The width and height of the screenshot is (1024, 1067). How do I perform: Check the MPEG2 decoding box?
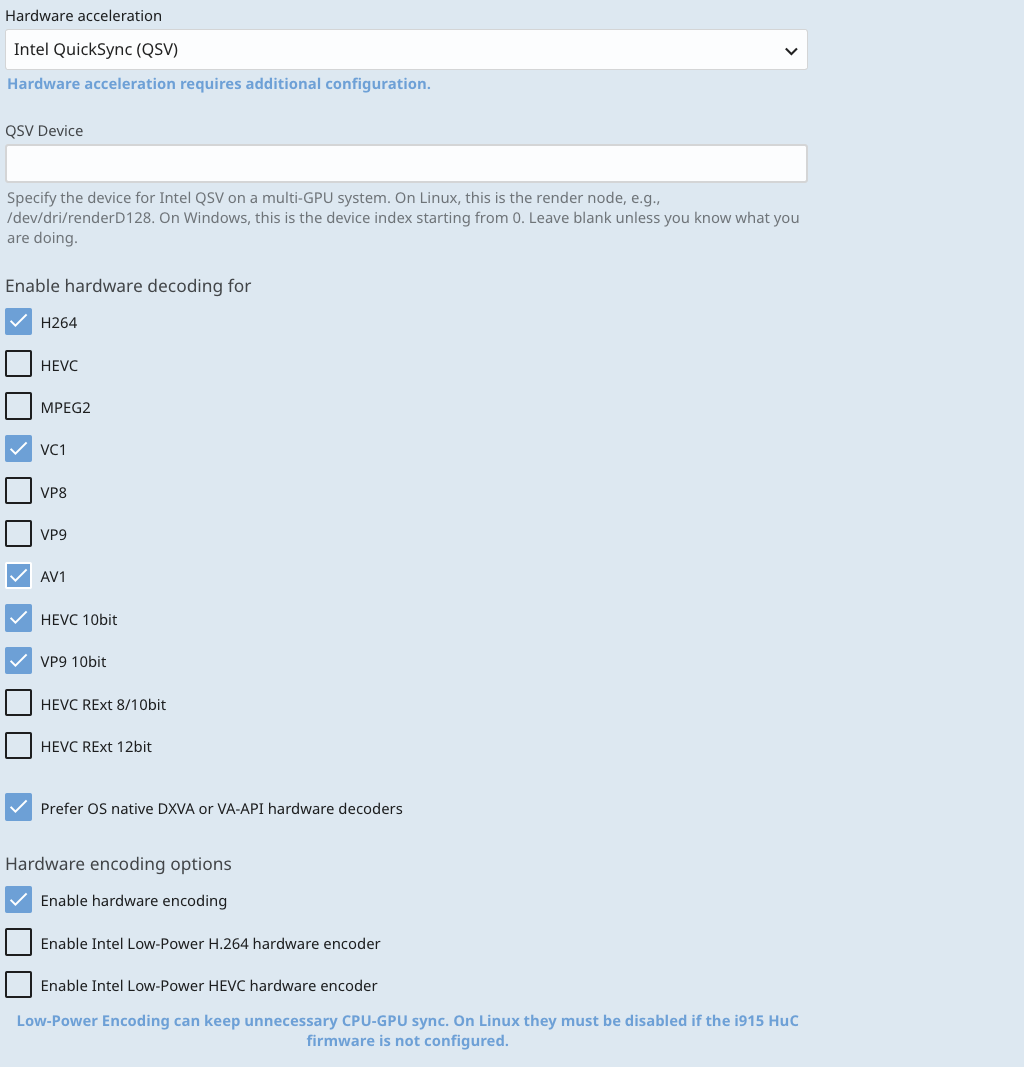click(x=19, y=407)
